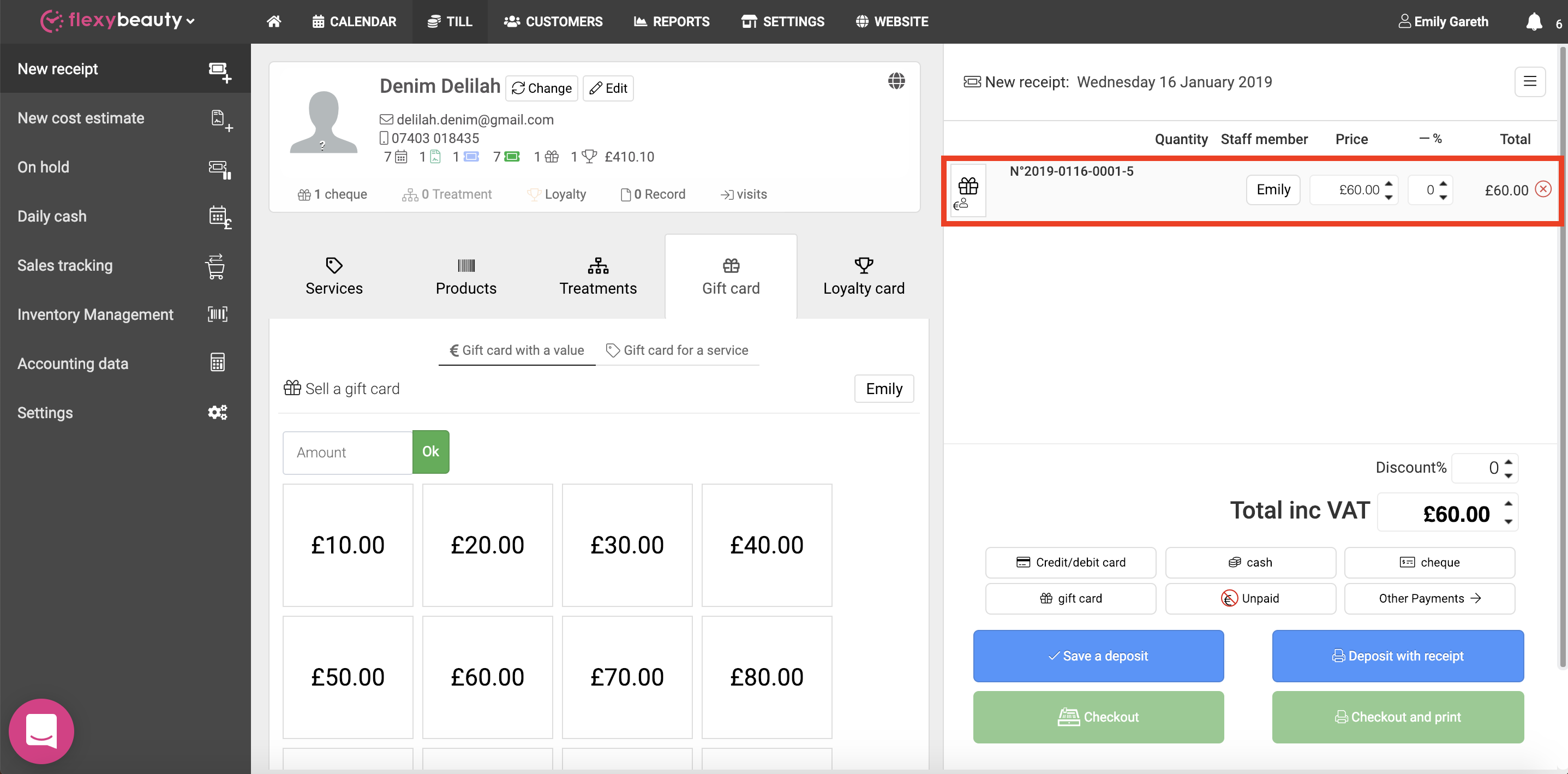Open Daily cash in sidebar
1568x774 pixels.
coord(125,216)
